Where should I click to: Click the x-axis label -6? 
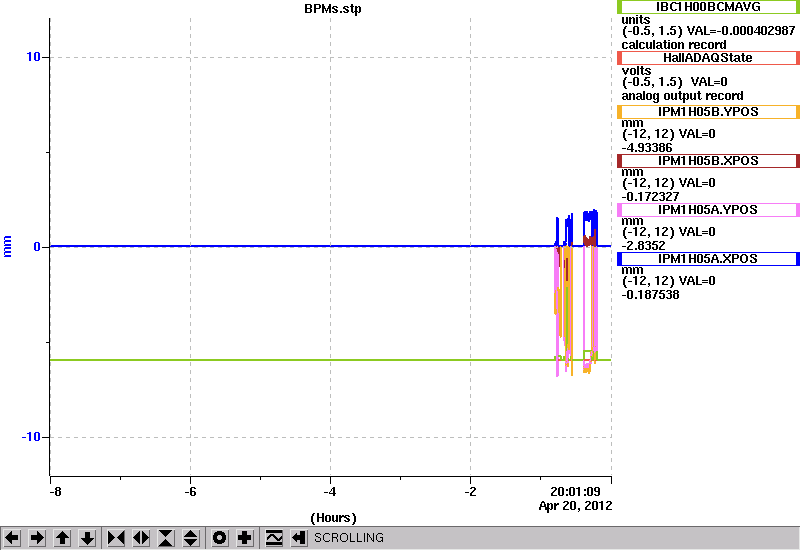190,492
